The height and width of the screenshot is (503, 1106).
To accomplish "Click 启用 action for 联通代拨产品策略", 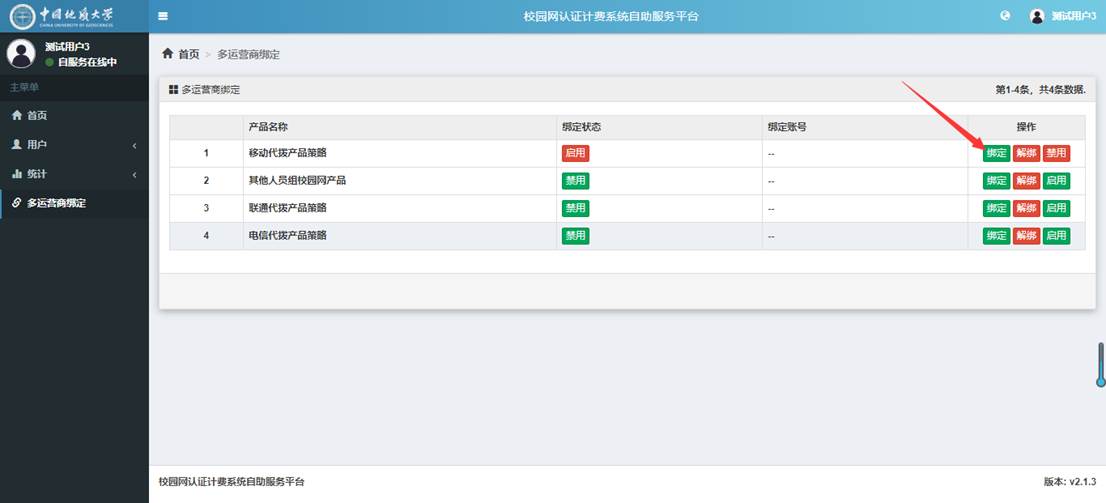I will pos(1056,208).
